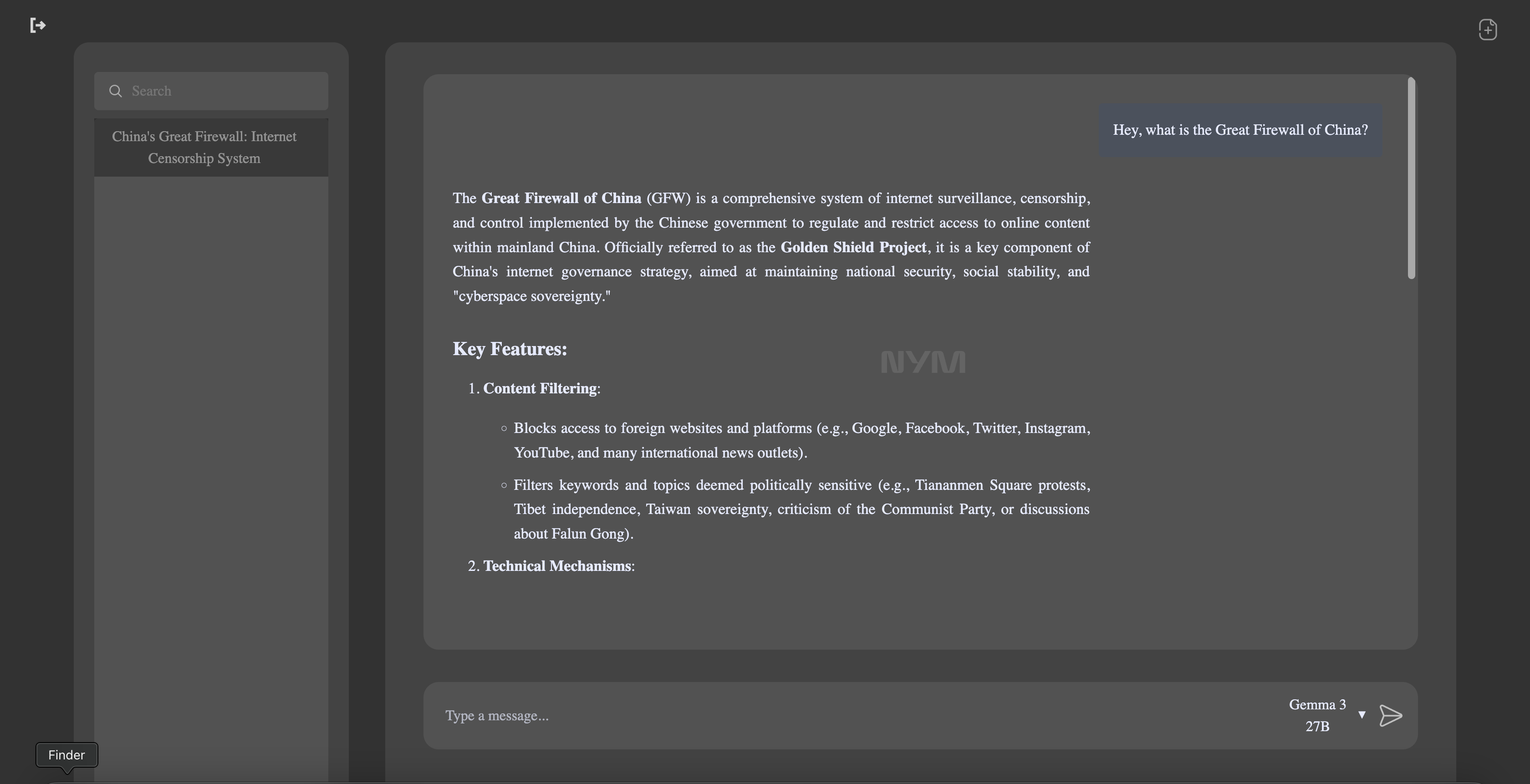Expand the model selector arrow
This screenshot has height=784, width=1530.
1362,714
